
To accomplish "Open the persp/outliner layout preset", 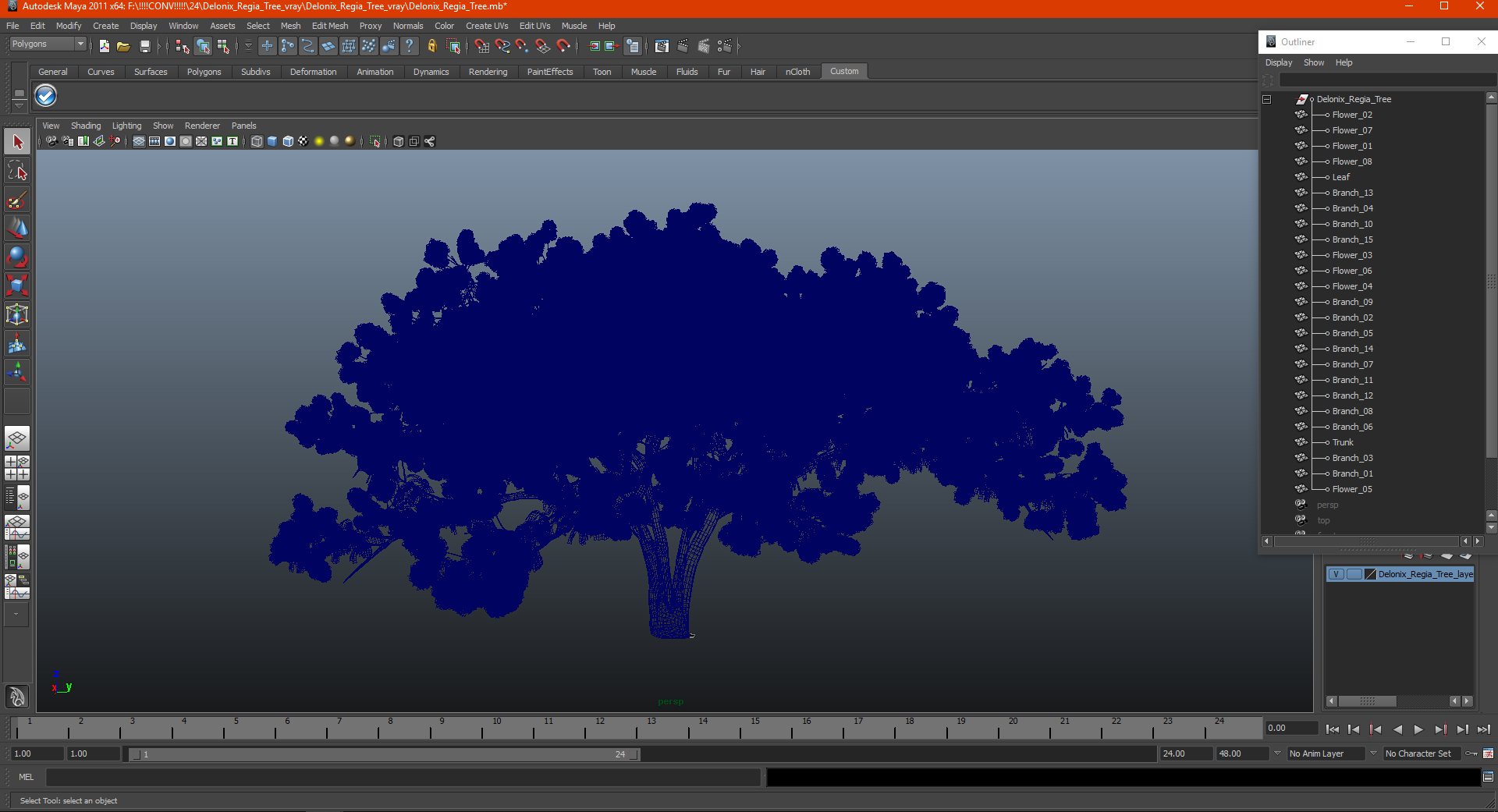I will 17,497.
